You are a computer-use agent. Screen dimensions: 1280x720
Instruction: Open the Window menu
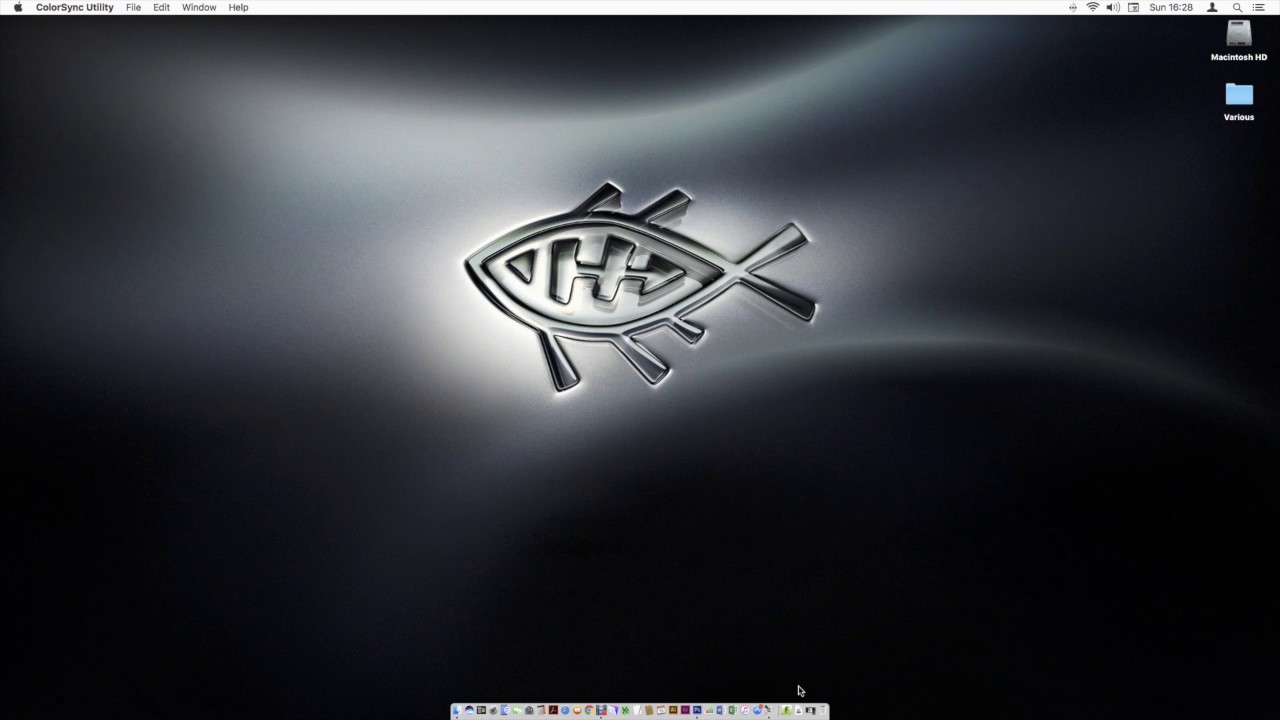click(199, 7)
